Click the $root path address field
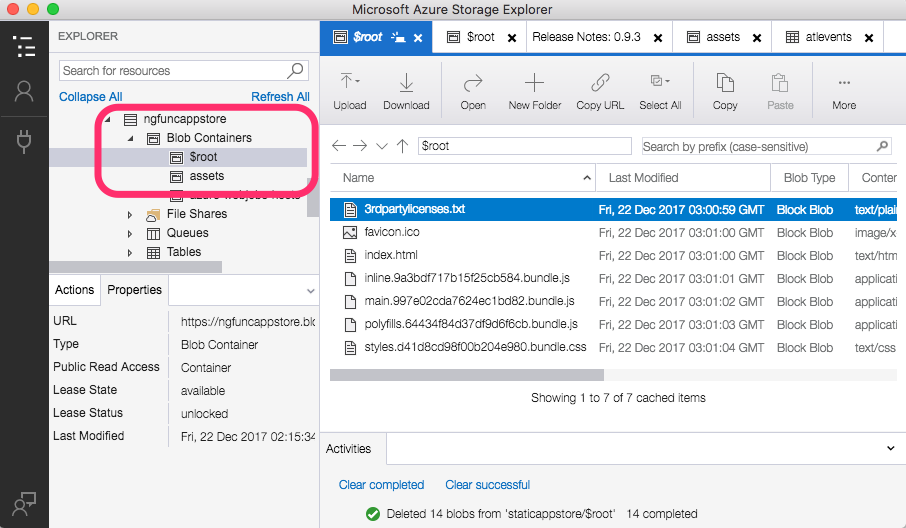Viewport: 906px width, 528px height. 525,146
